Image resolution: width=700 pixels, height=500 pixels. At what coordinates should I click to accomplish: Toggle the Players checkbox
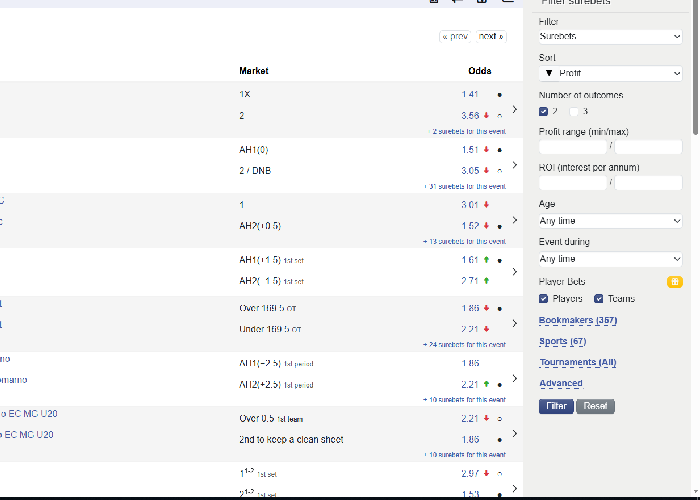coord(543,299)
